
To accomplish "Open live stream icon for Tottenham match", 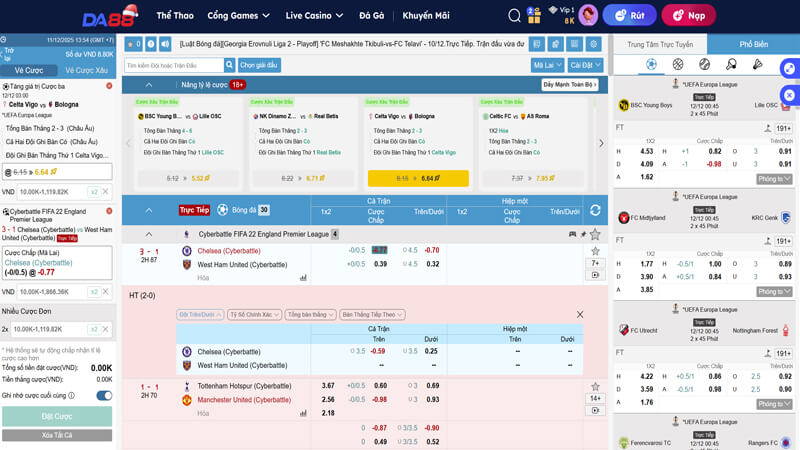I will 595,410.
